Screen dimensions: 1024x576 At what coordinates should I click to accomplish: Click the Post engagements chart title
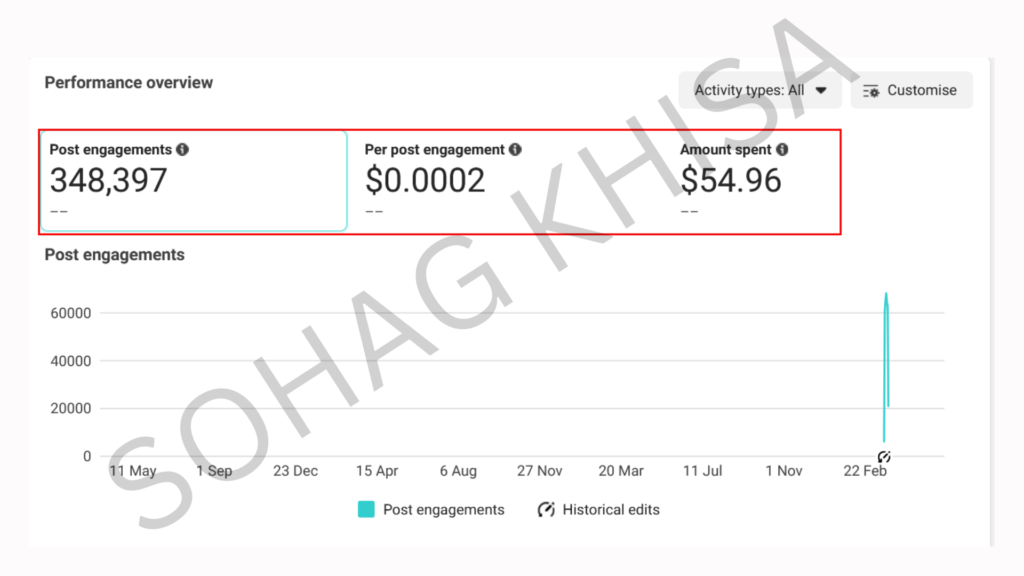pos(114,255)
